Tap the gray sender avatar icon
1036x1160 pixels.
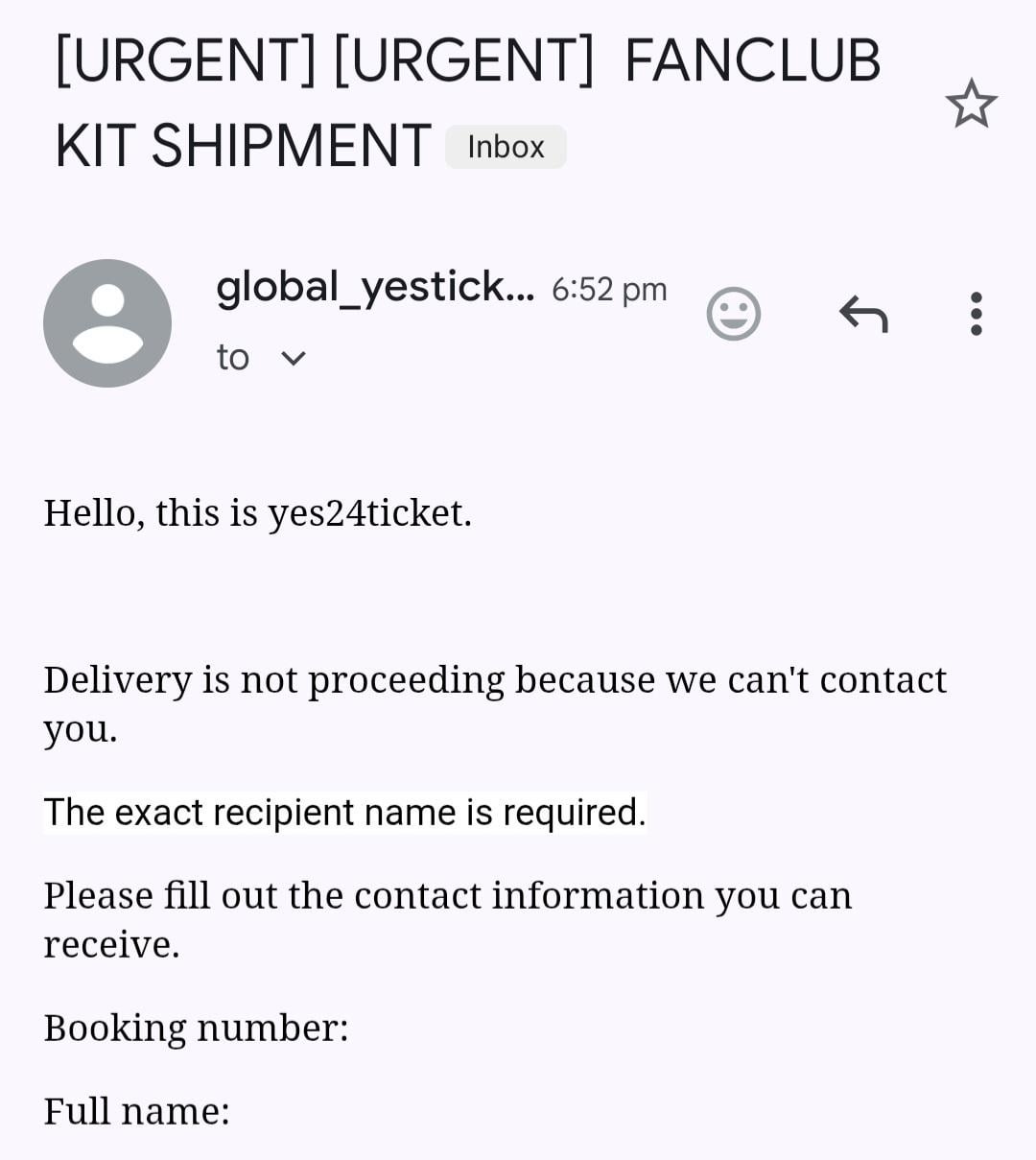[107, 323]
